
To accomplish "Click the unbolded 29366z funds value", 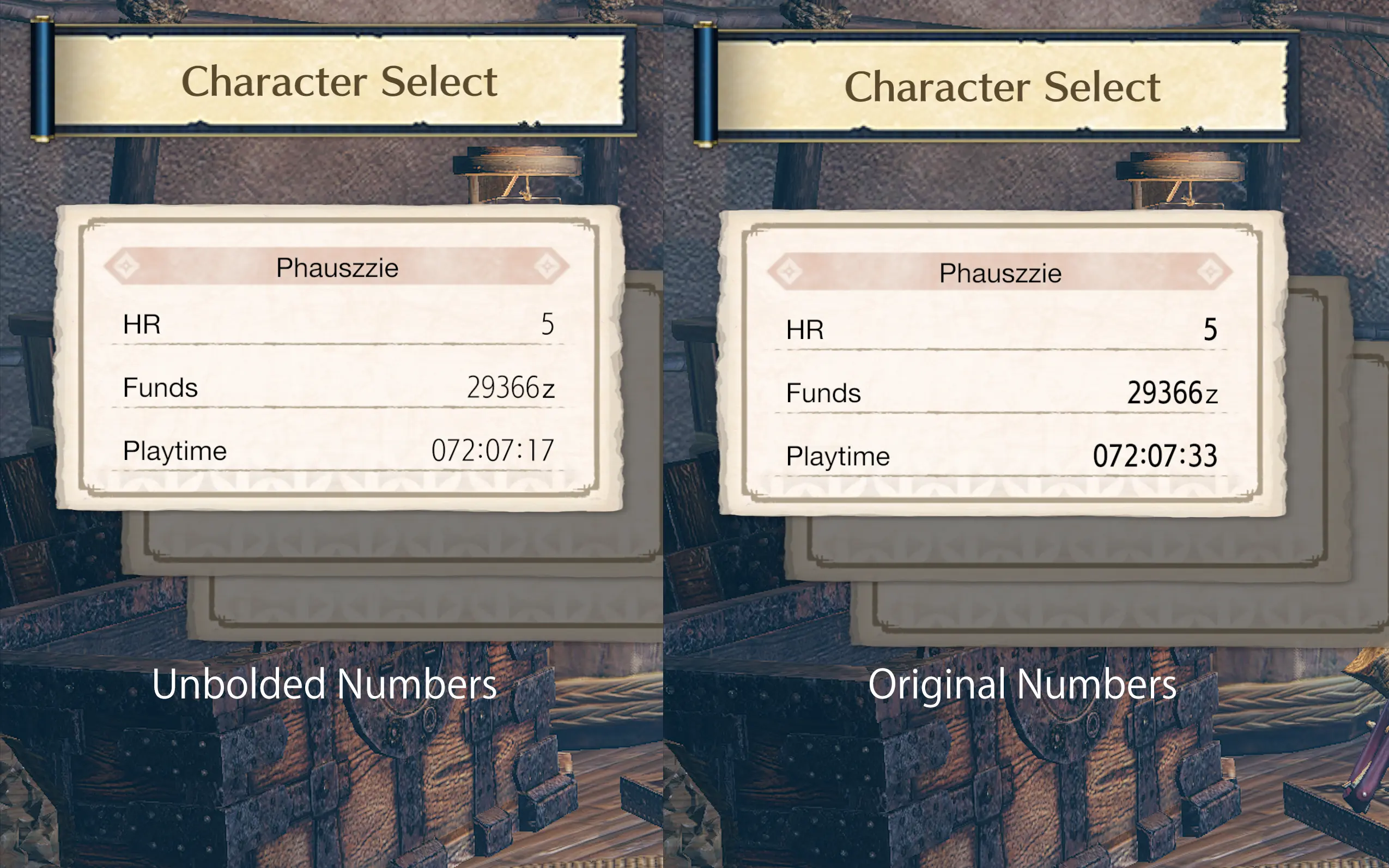I will point(510,387).
